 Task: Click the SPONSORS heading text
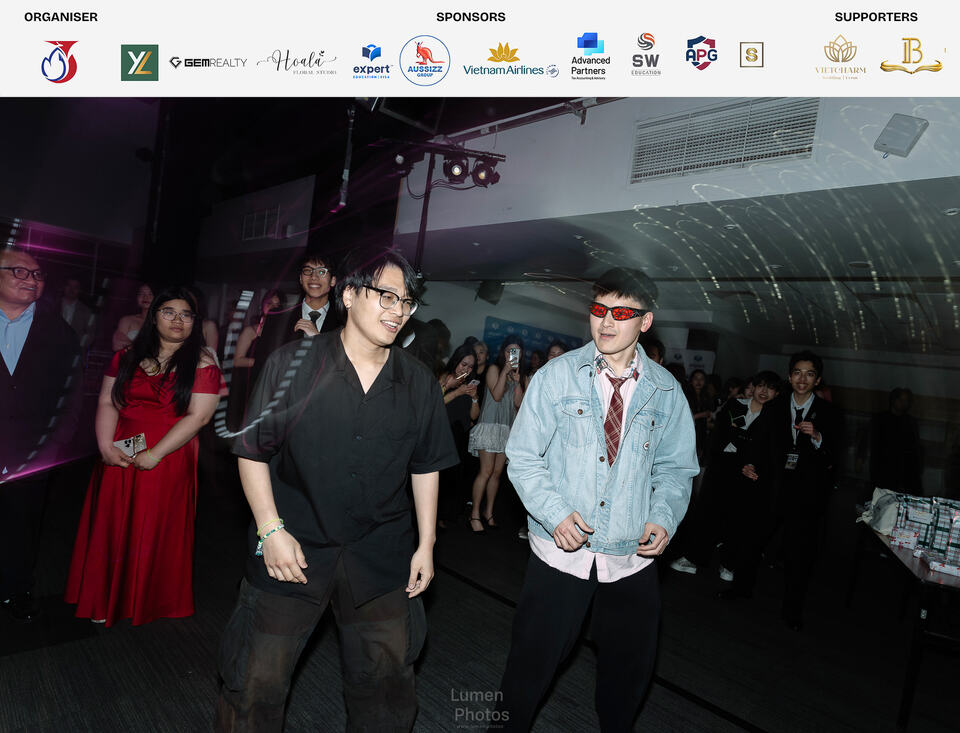pos(471,17)
